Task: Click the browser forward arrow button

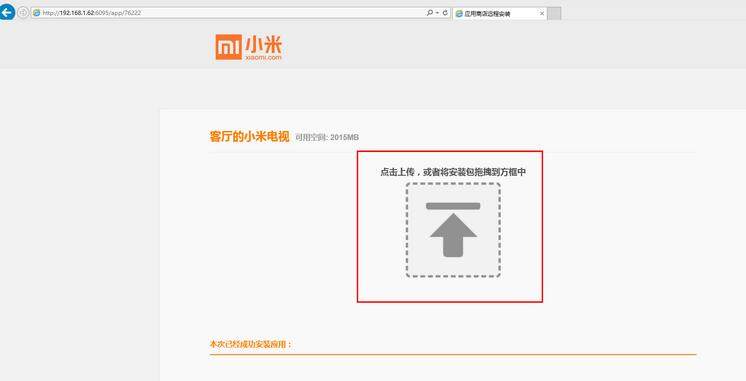Action: 23,13
